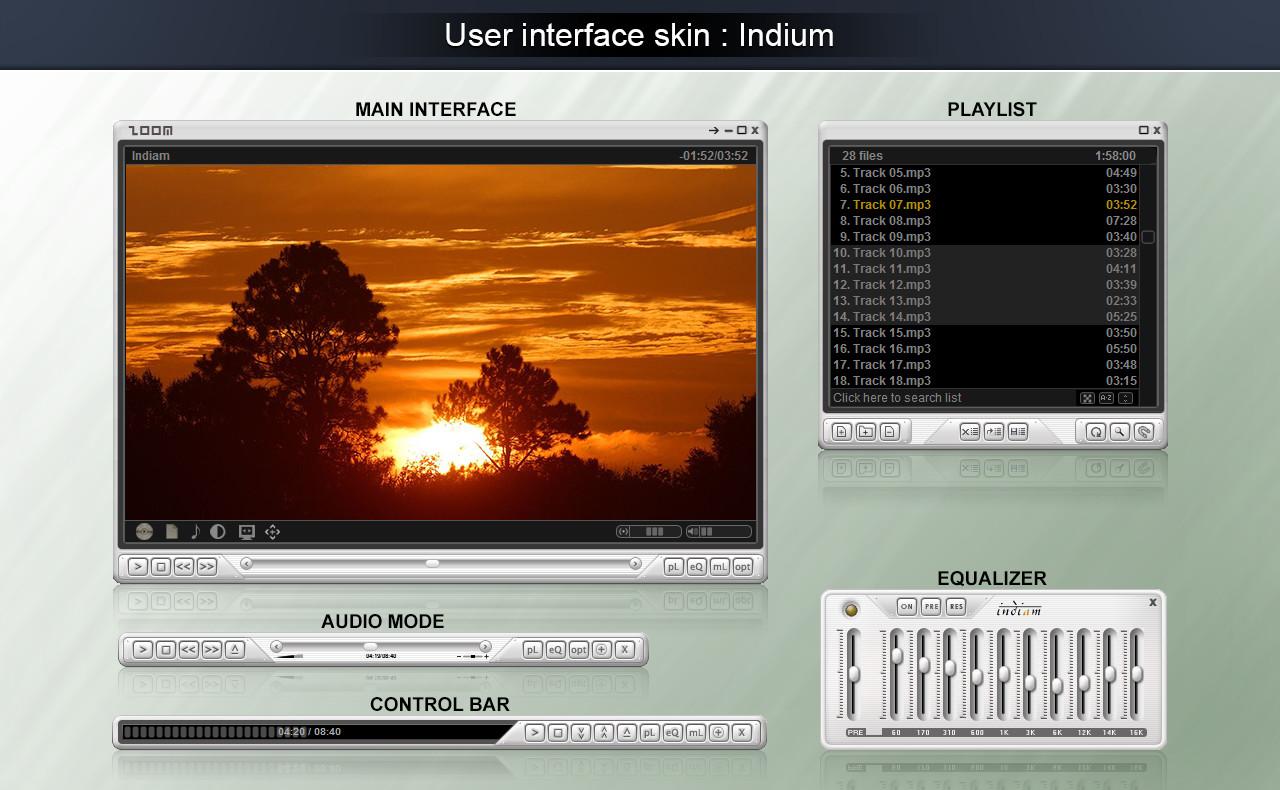
Task: Click the fullscreen display icon
Action: (x=246, y=531)
